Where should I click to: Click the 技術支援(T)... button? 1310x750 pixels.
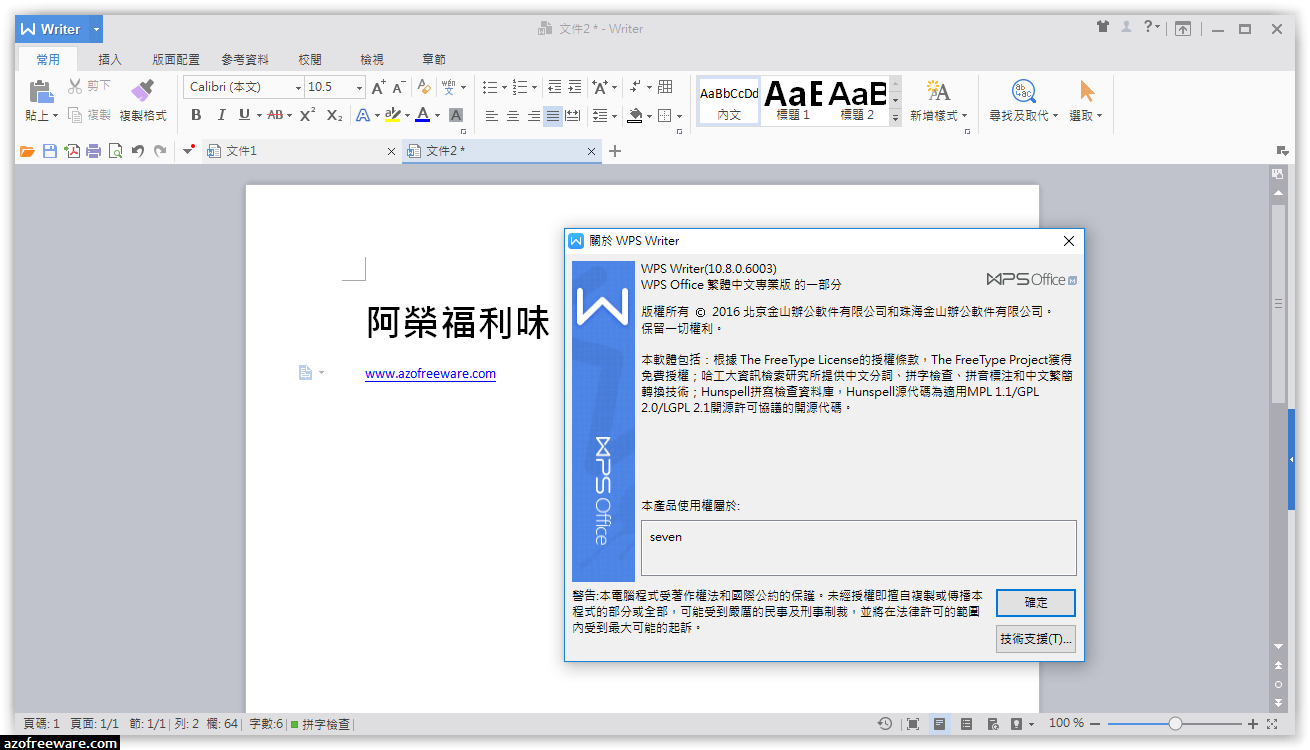[1036, 638]
